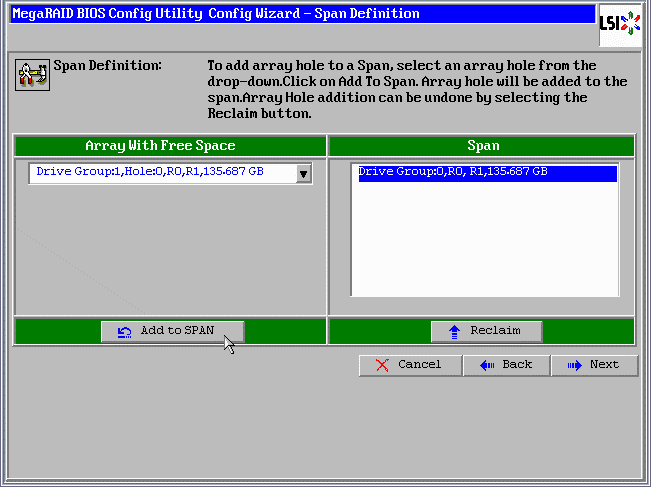Proceed with the Next button
651x487 pixels.
[x=595, y=365]
